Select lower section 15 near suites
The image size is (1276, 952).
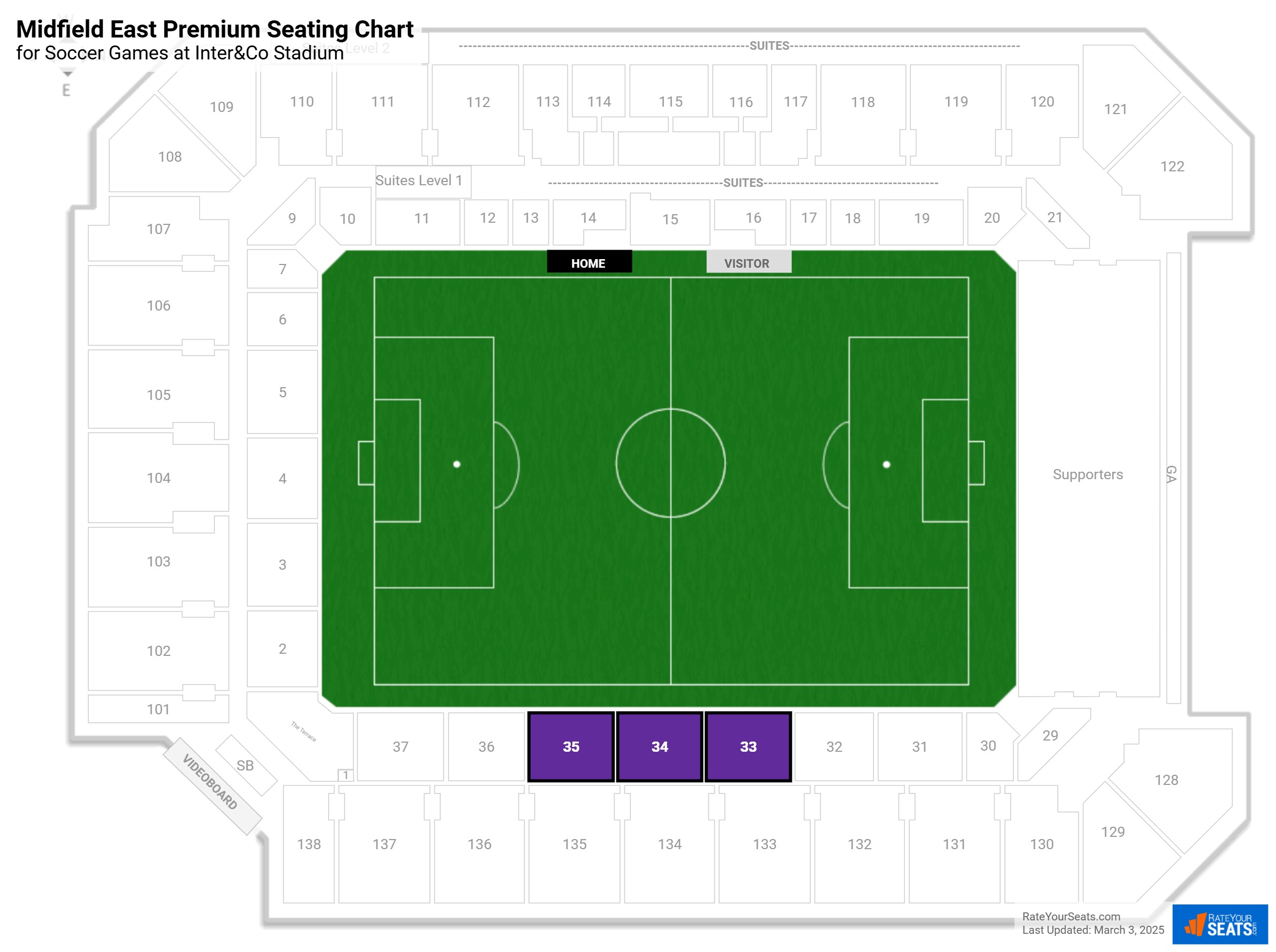tap(670, 219)
